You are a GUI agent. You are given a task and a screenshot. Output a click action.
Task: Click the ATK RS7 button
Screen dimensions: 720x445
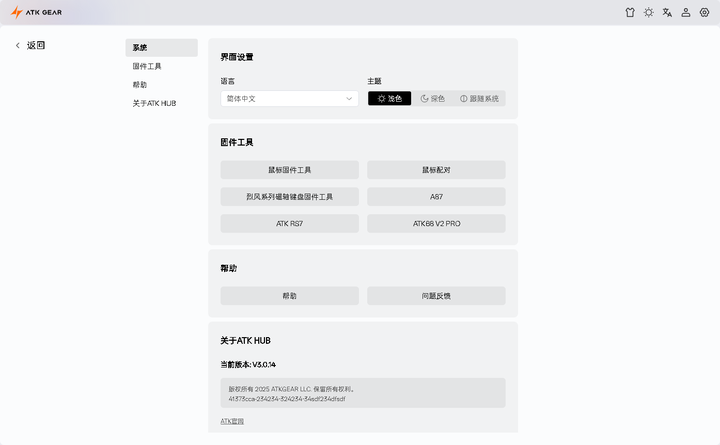(x=289, y=224)
